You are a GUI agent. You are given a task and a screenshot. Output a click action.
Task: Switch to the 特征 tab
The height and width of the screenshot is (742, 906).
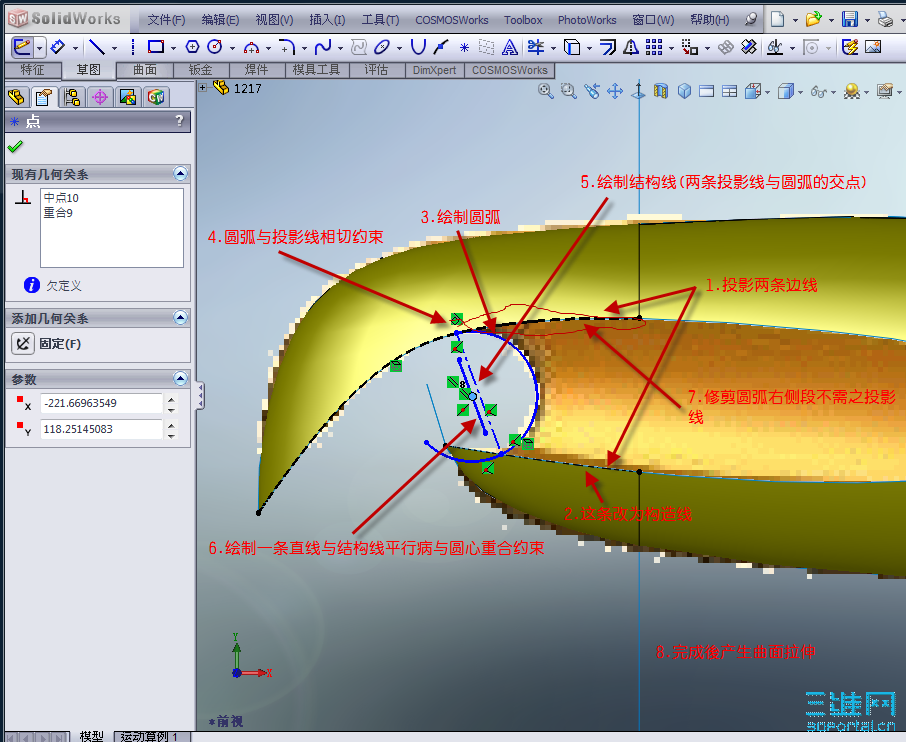[32, 70]
